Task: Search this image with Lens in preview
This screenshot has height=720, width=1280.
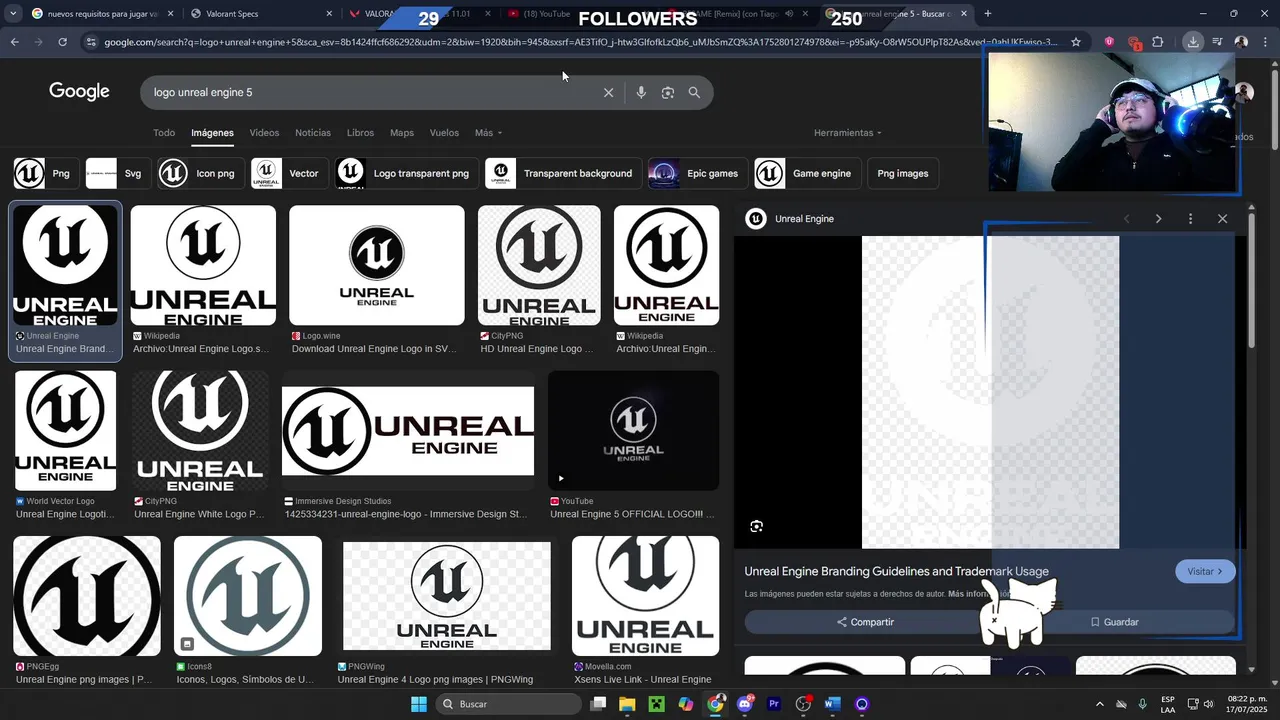Action: click(757, 526)
